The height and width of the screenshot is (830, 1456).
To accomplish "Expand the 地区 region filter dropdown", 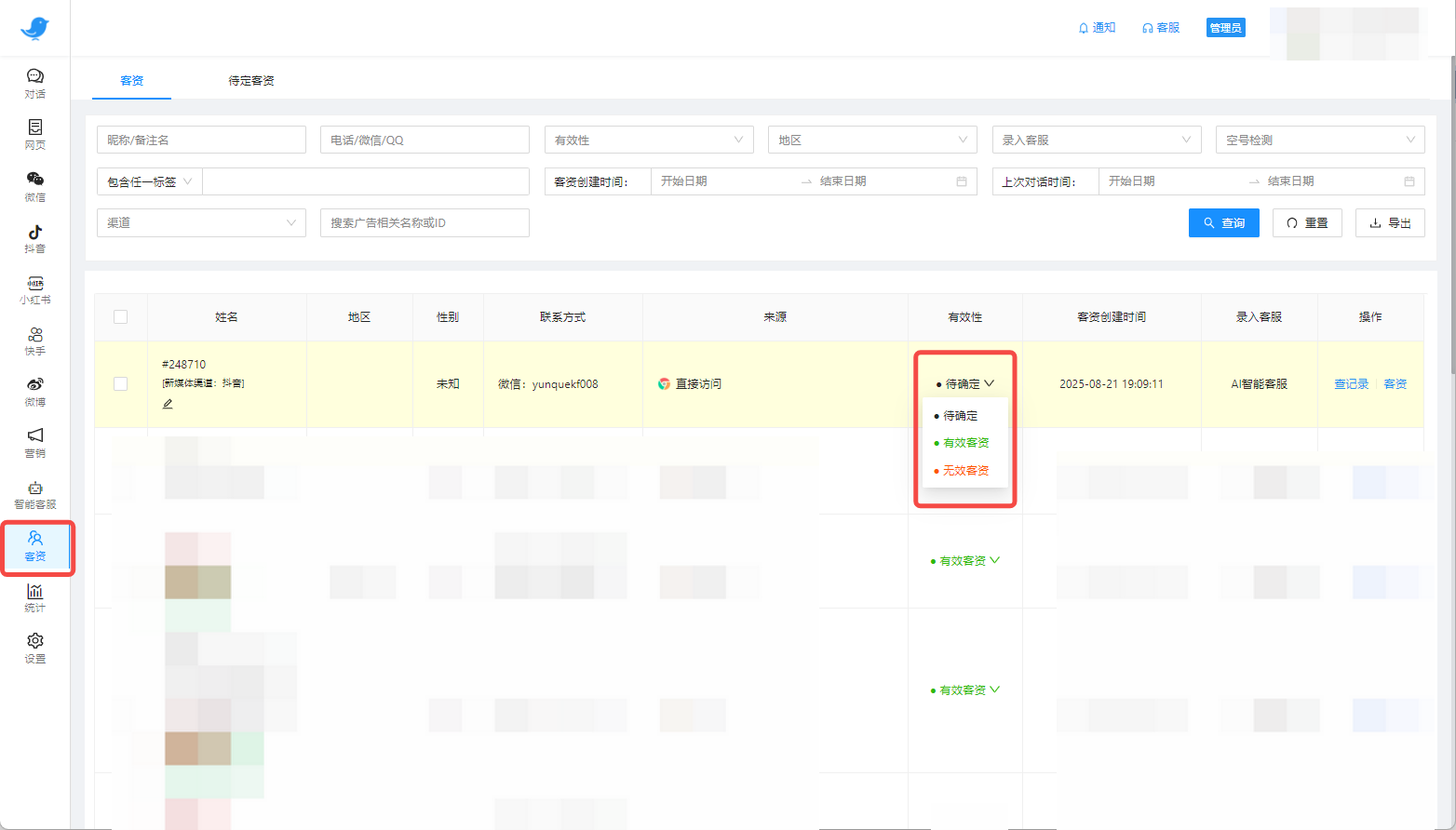I will [871, 140].
